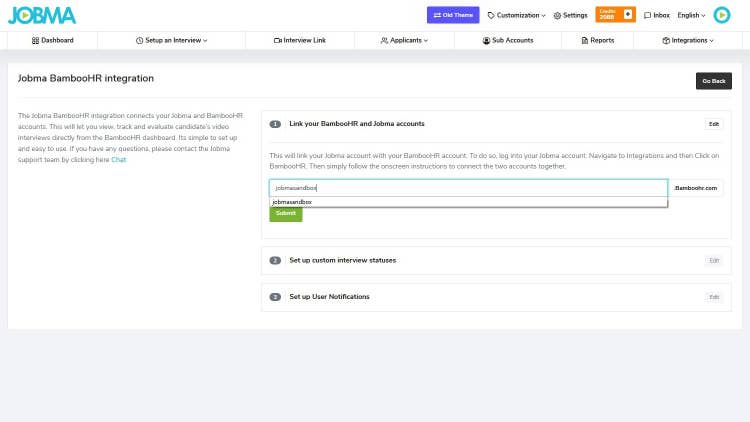The height and width of the screenshot is (422, 750).
Task: Edit Link your BambooHR and Jobma accounts
Action: 714,124
